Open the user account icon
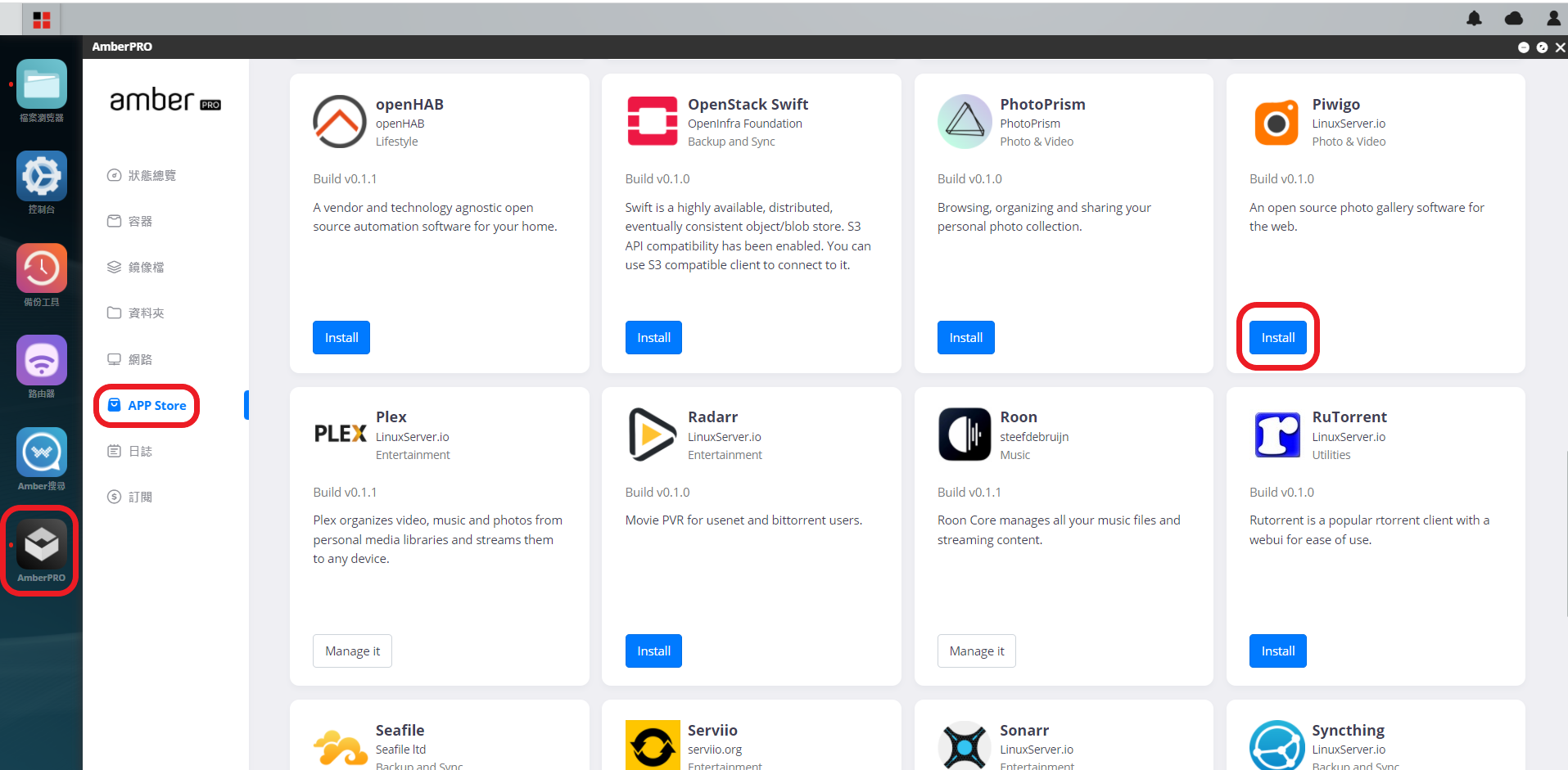Image resolution: width=1568 pixels, height=770 pixels. pyautogui.click(x=1553, y=18)
